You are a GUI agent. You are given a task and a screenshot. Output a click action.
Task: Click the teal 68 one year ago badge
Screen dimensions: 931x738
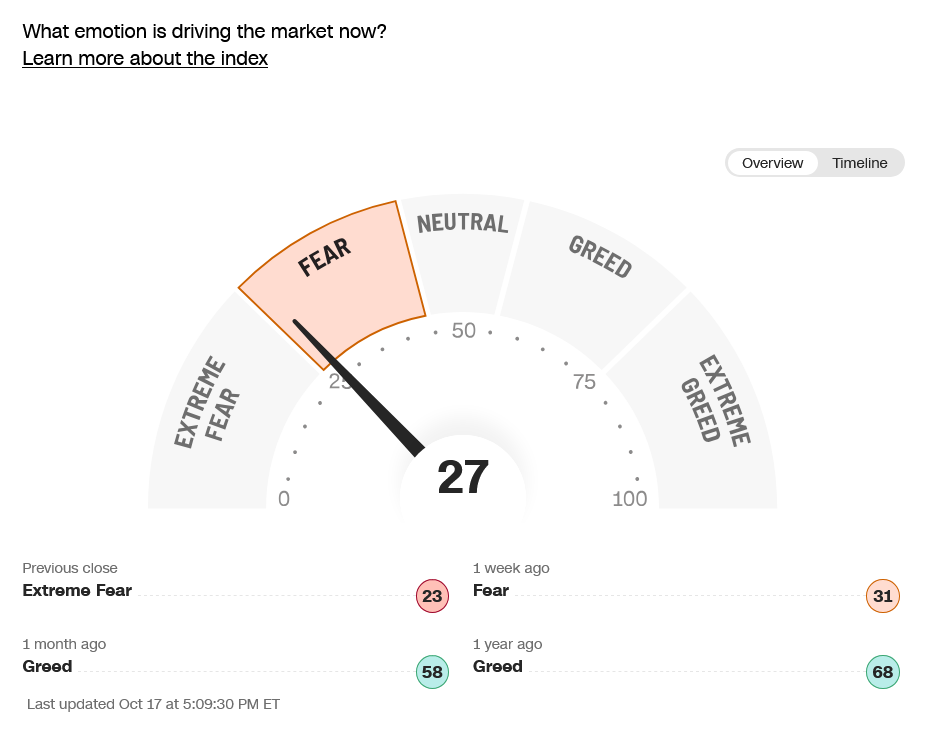[882, 673]
